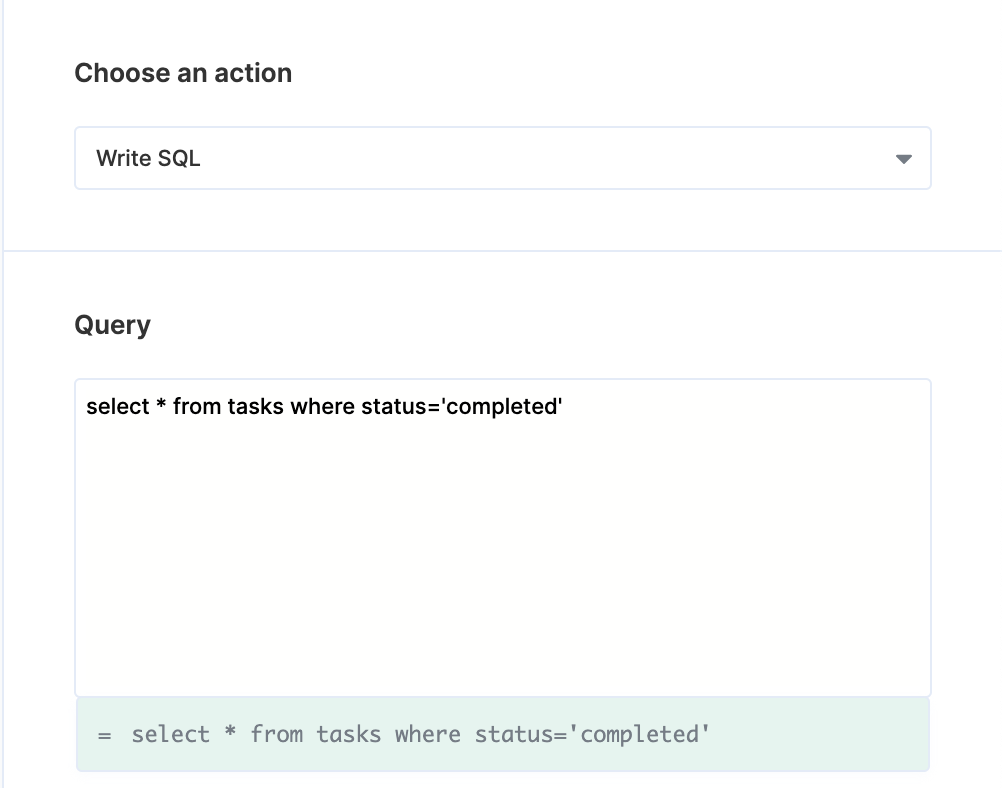Click 'completed' in the green preview
This screenshot has width=1002, height=788.
coord(638,735)
